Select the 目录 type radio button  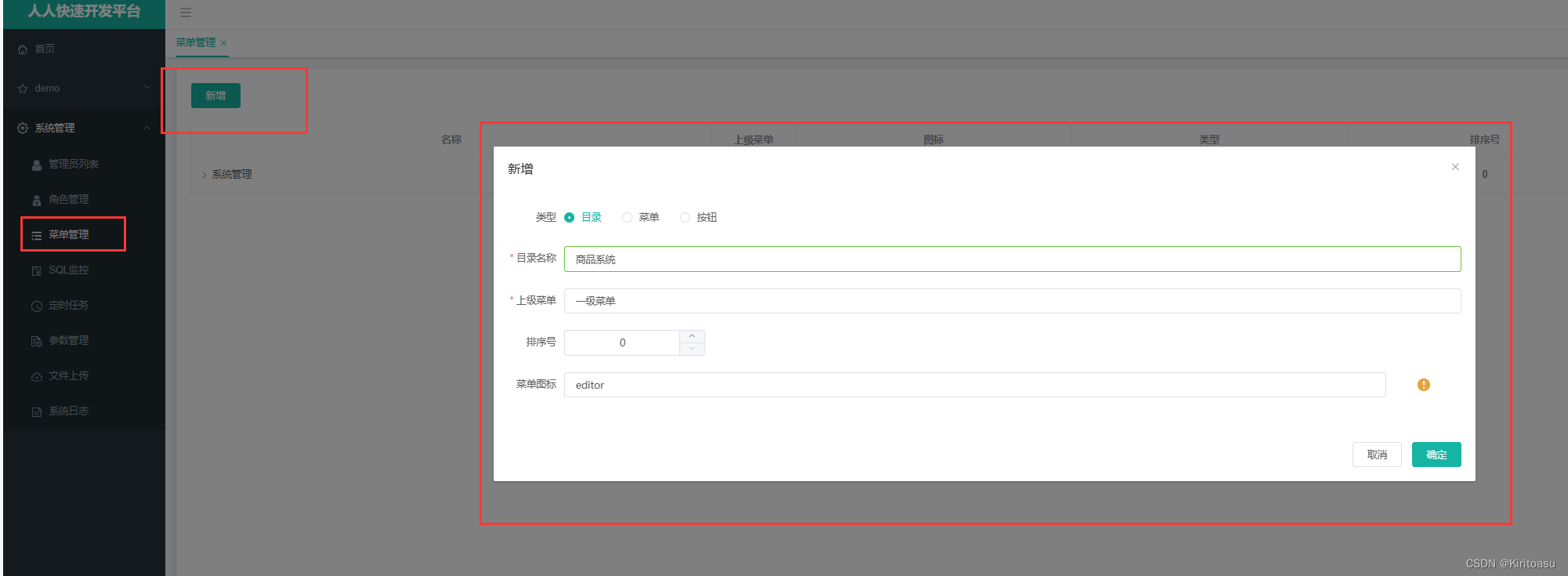(x=569, y=217)
